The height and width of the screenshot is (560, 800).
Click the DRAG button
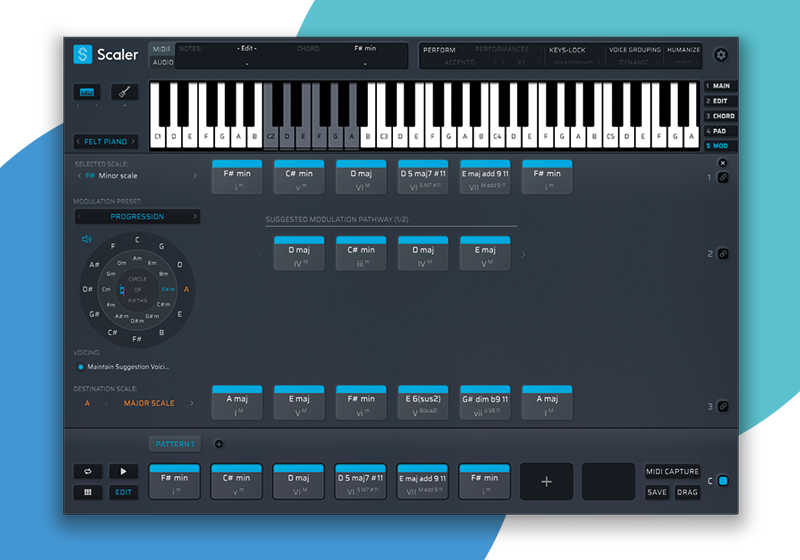click(687, 492)
